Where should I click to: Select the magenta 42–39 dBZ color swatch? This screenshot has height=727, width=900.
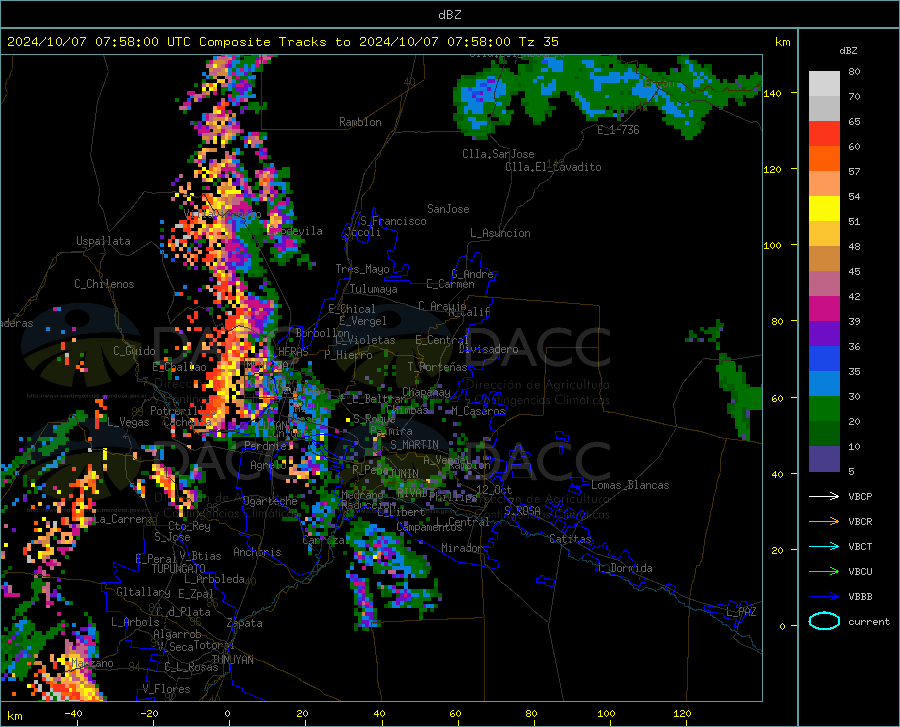tap(824, 309)
